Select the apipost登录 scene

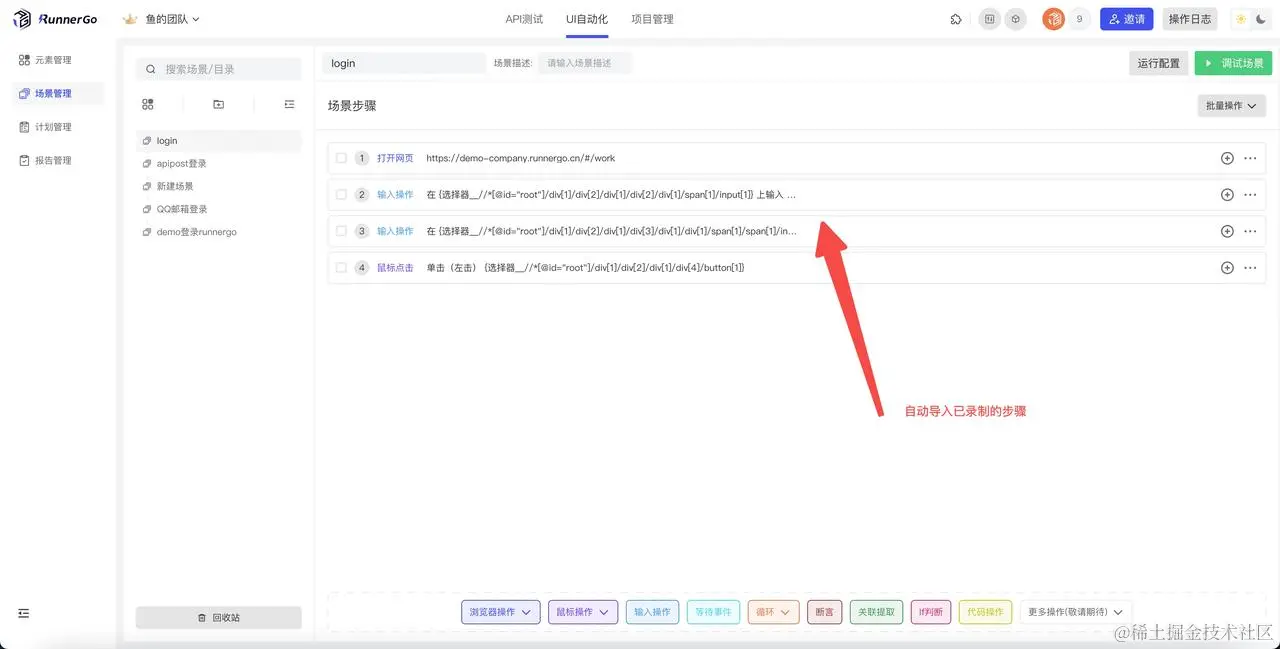click(219, 163)
